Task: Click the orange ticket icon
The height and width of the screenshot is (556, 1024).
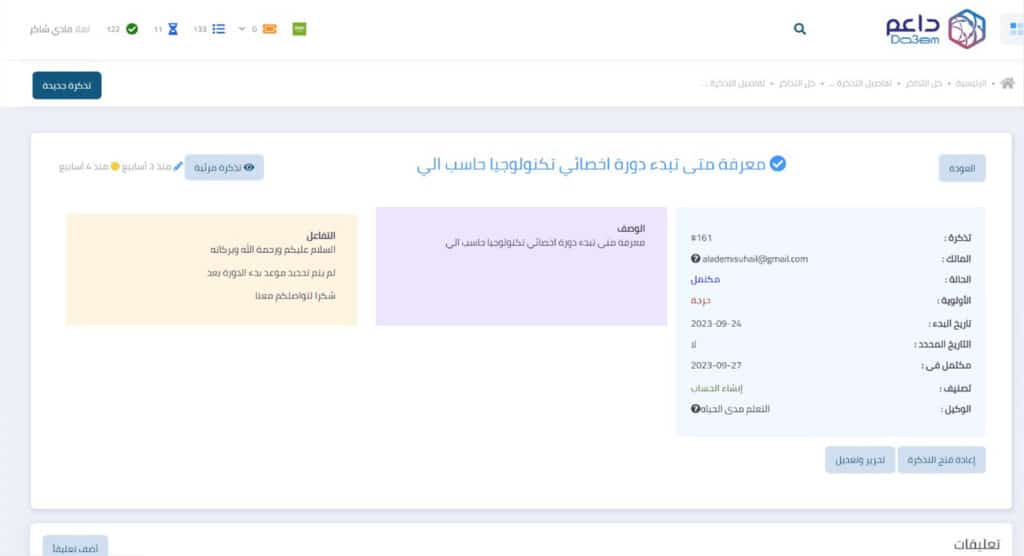Action: 269,29
